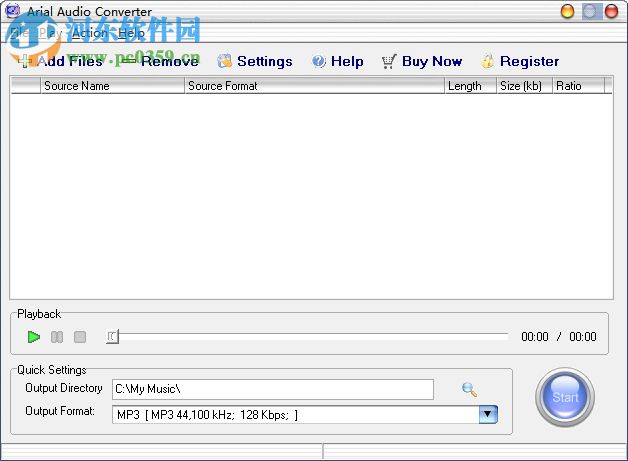Click the Stop playback button
The width and height of the screenshot is (628, 461).
(80, 337)
